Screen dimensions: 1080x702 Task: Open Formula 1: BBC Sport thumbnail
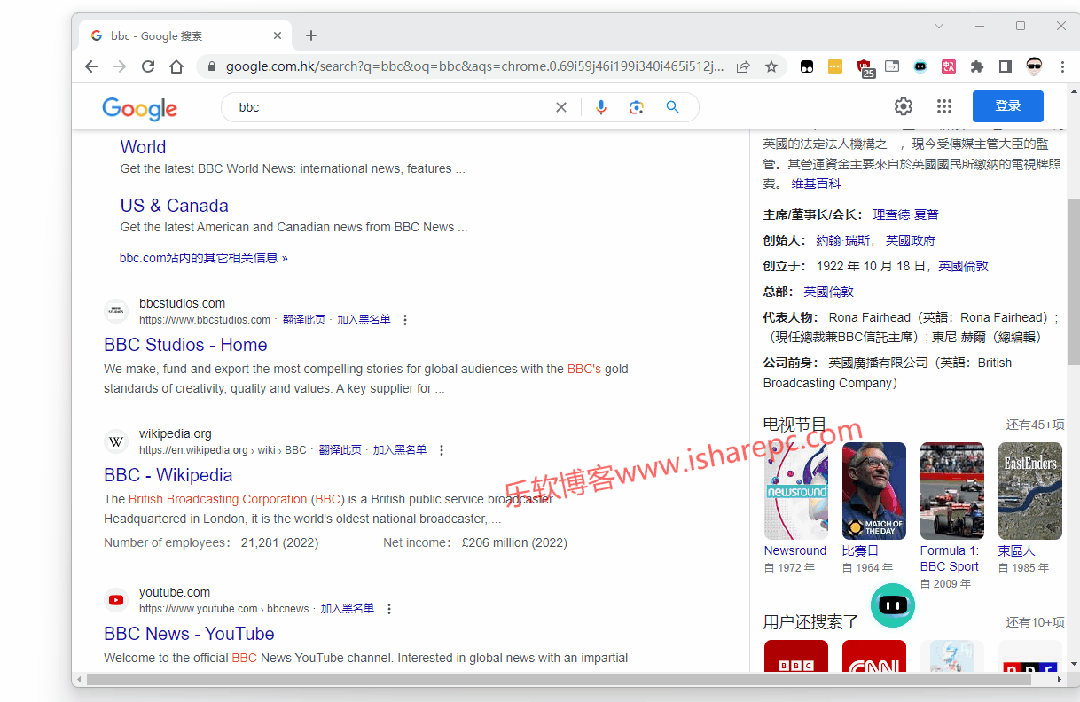tap(952, 491)
